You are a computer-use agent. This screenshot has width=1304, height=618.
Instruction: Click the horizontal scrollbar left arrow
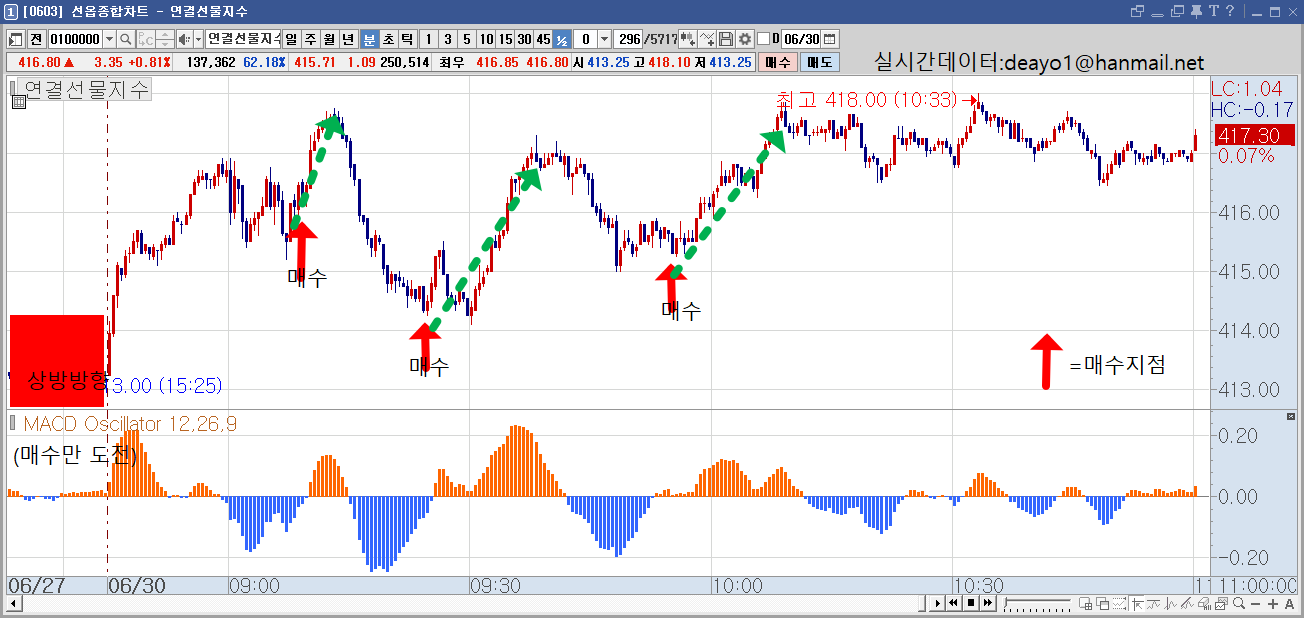click(x=12, y=604)
